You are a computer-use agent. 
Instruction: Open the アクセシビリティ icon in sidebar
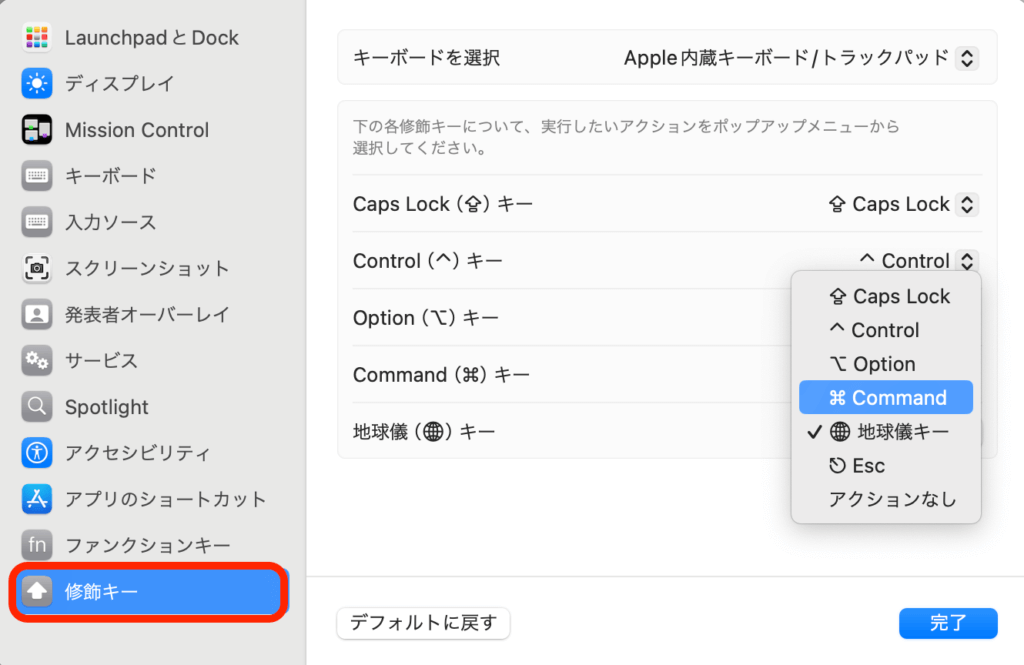37,453
